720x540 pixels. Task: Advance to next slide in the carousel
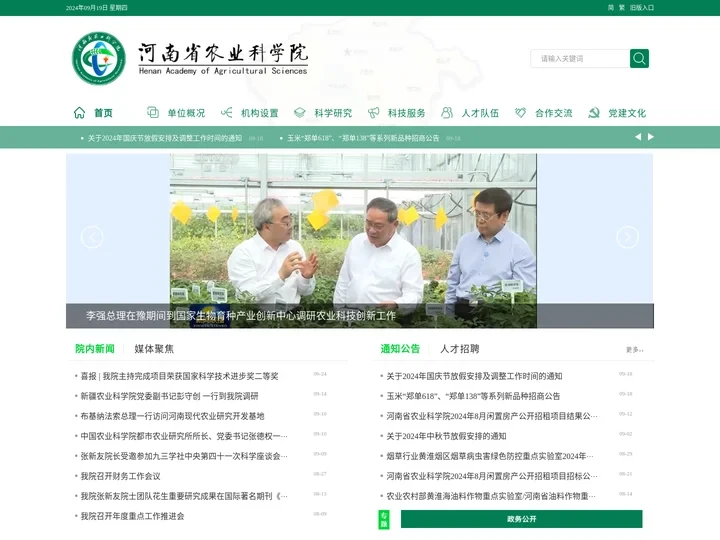click(x=627, y=237)
